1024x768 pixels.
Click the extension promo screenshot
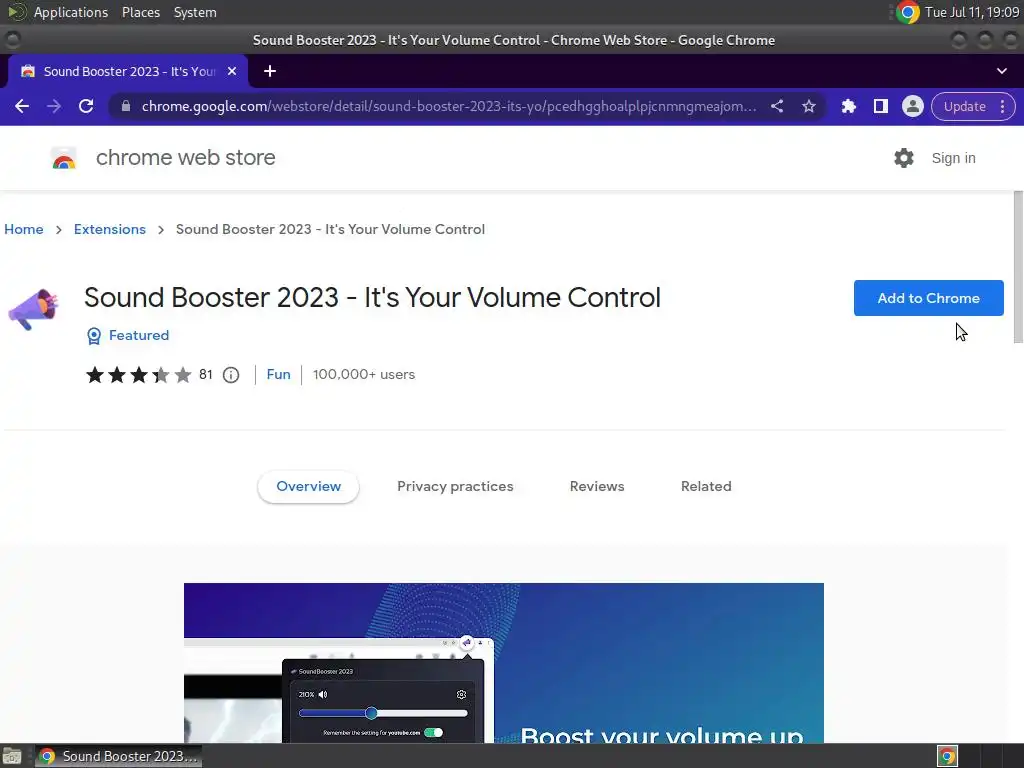click(x=504, y=663)
